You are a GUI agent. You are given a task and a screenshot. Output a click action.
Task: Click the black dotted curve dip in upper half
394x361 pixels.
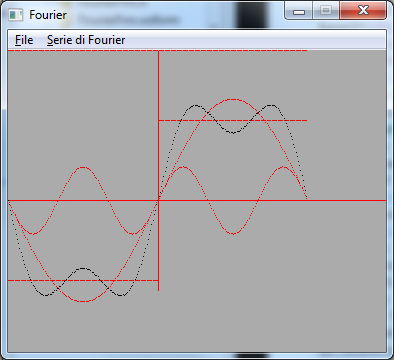click(233, 133)
